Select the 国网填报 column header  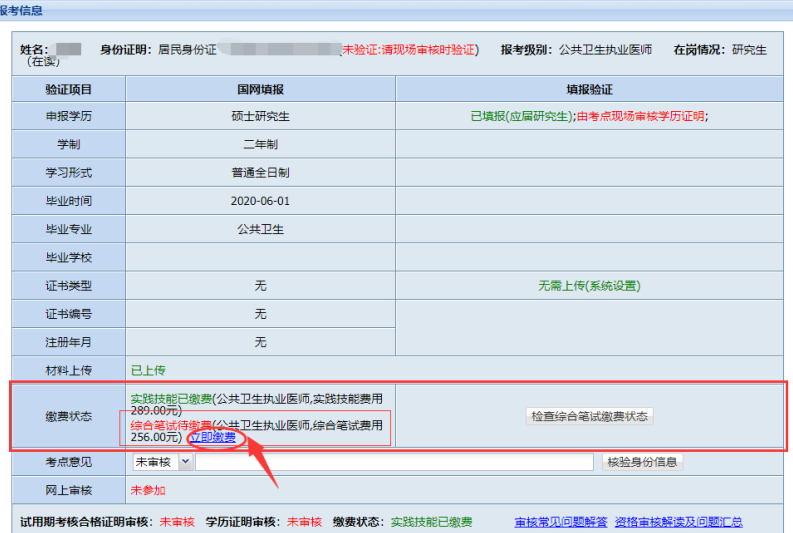[x=260, y=89]
